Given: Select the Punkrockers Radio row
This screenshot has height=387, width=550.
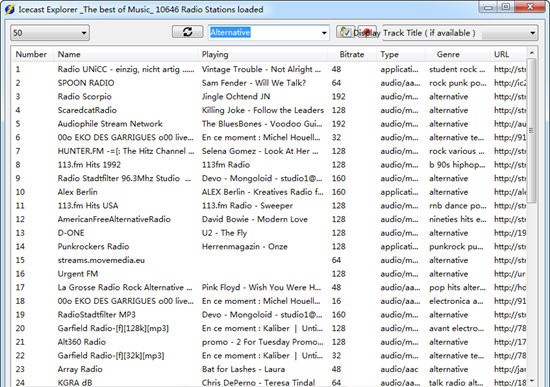Looking at the screenshot, I should point(269,247).
